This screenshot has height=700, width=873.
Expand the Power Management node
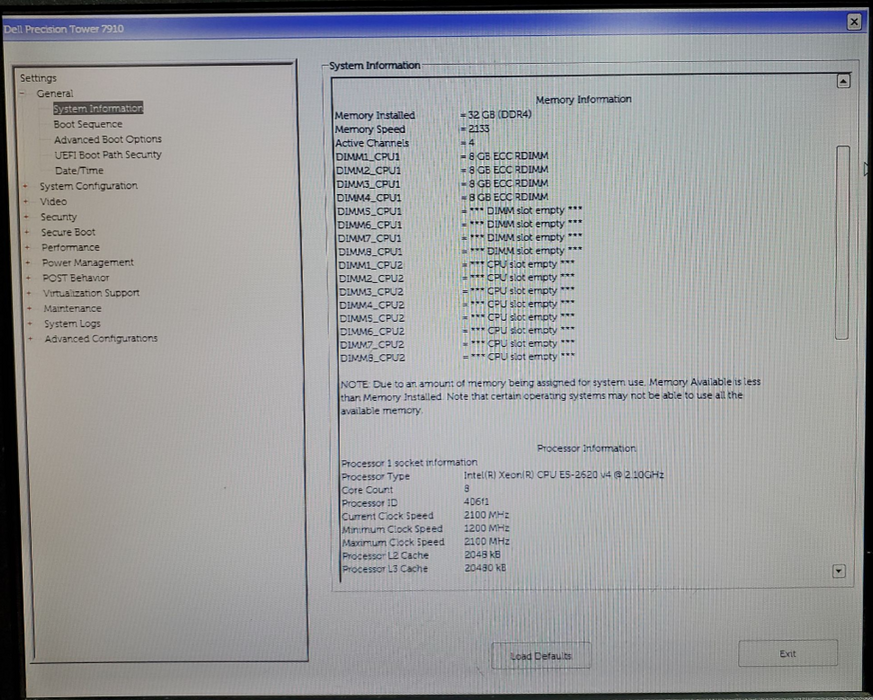click(x=28, y=262)
